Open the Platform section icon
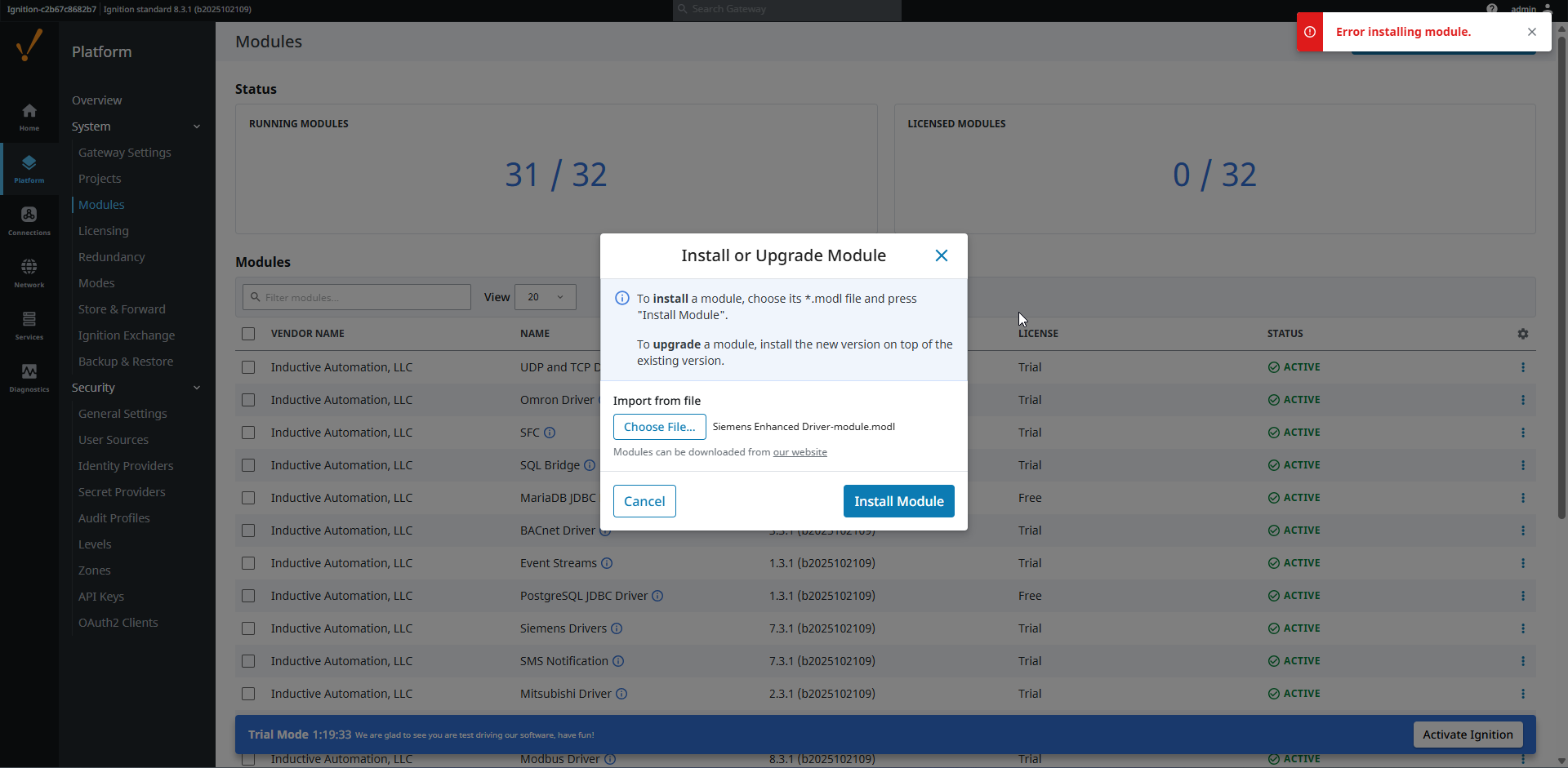 pos(29,169)
